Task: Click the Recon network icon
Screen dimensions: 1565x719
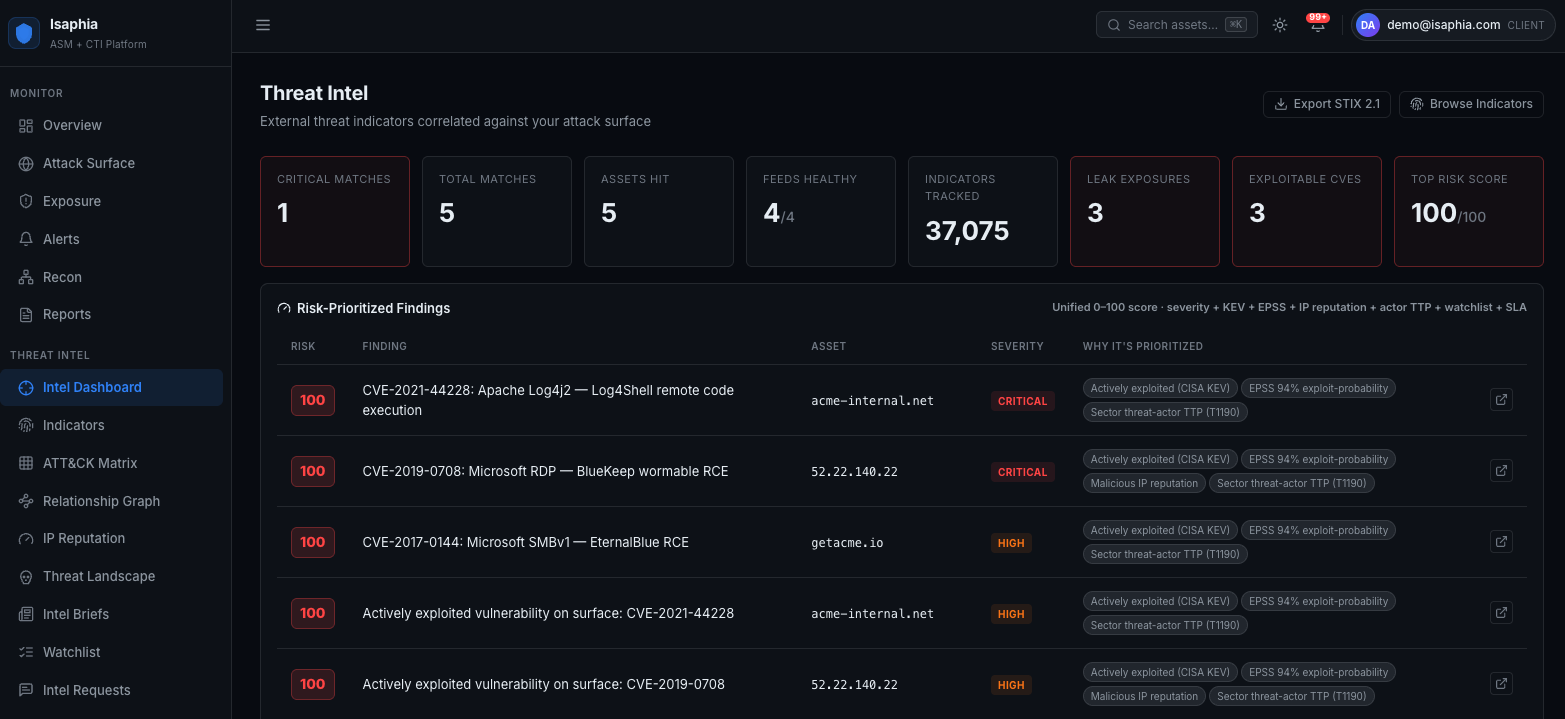Action: pos(26,277)
